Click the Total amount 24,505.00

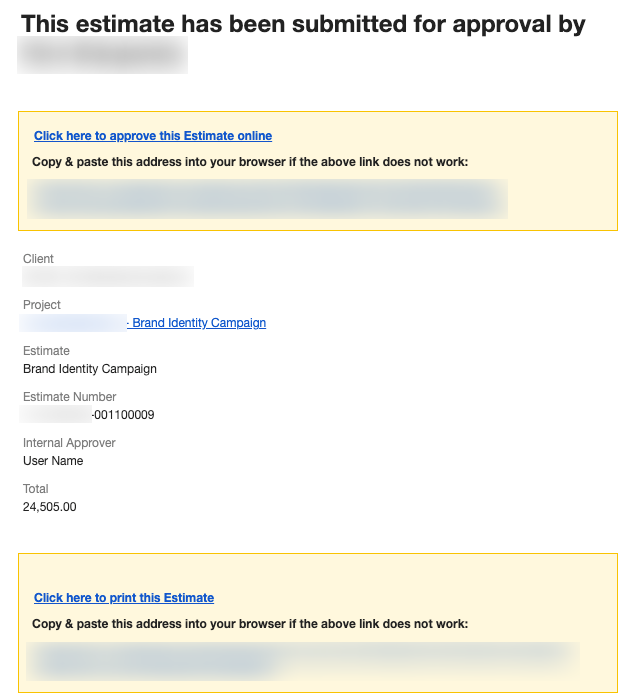(49, 507)
